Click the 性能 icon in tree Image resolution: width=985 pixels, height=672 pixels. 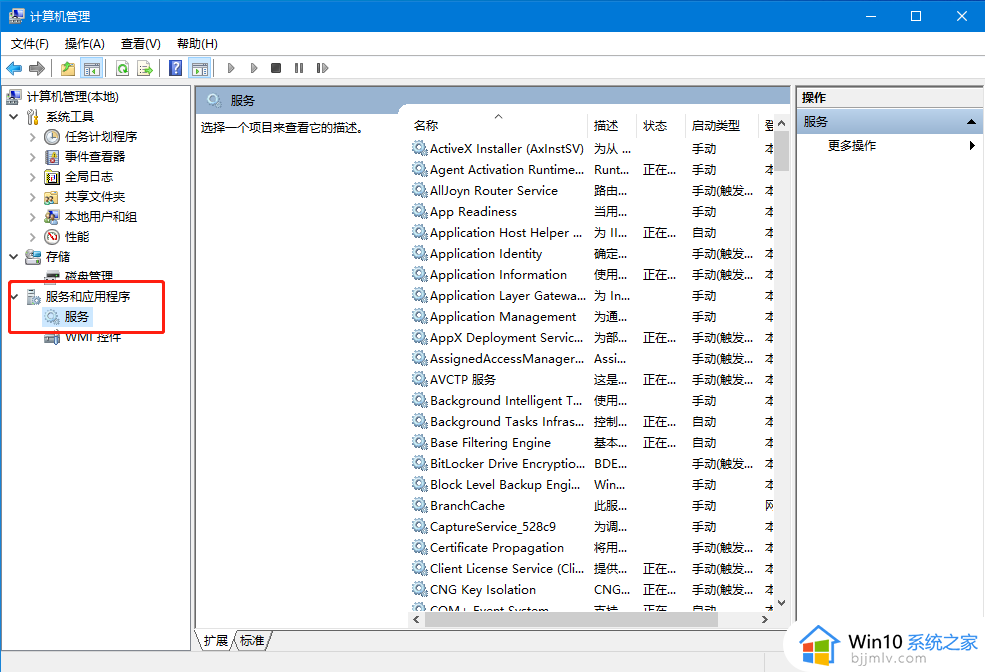tap(52, 237)
